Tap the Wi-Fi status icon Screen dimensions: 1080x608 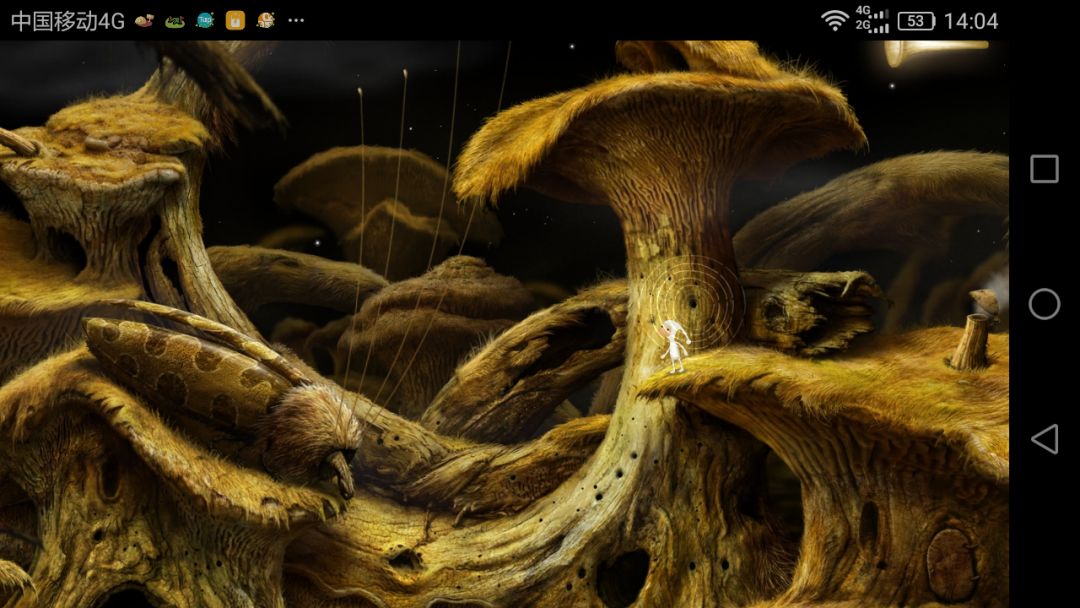click(x=835, y=21)
